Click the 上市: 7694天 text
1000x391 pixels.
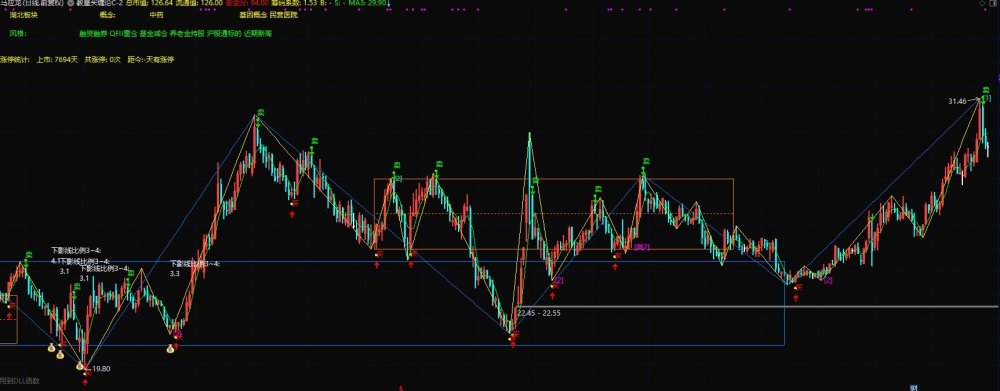pyautogui.click(x=57, y=59)
